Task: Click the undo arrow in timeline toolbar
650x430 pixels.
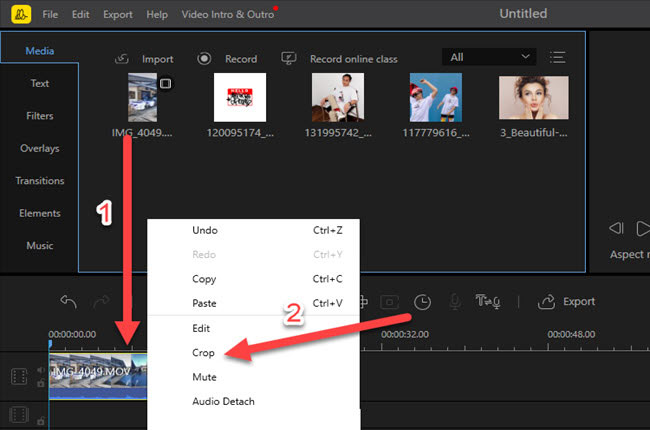Action: click(x=68, y=301)
